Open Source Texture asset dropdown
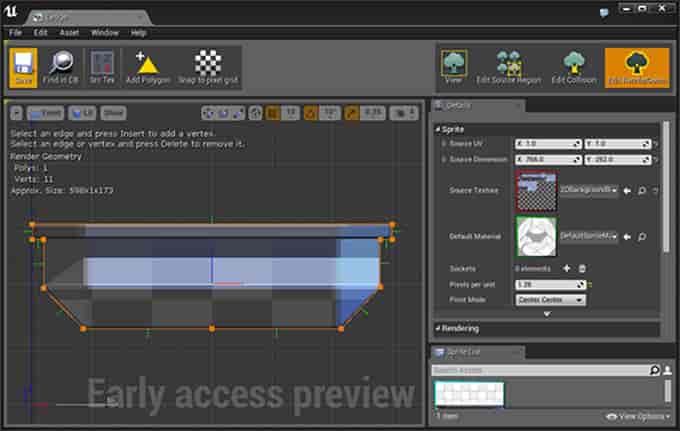 pyautogui.click(x=589, y=190)
